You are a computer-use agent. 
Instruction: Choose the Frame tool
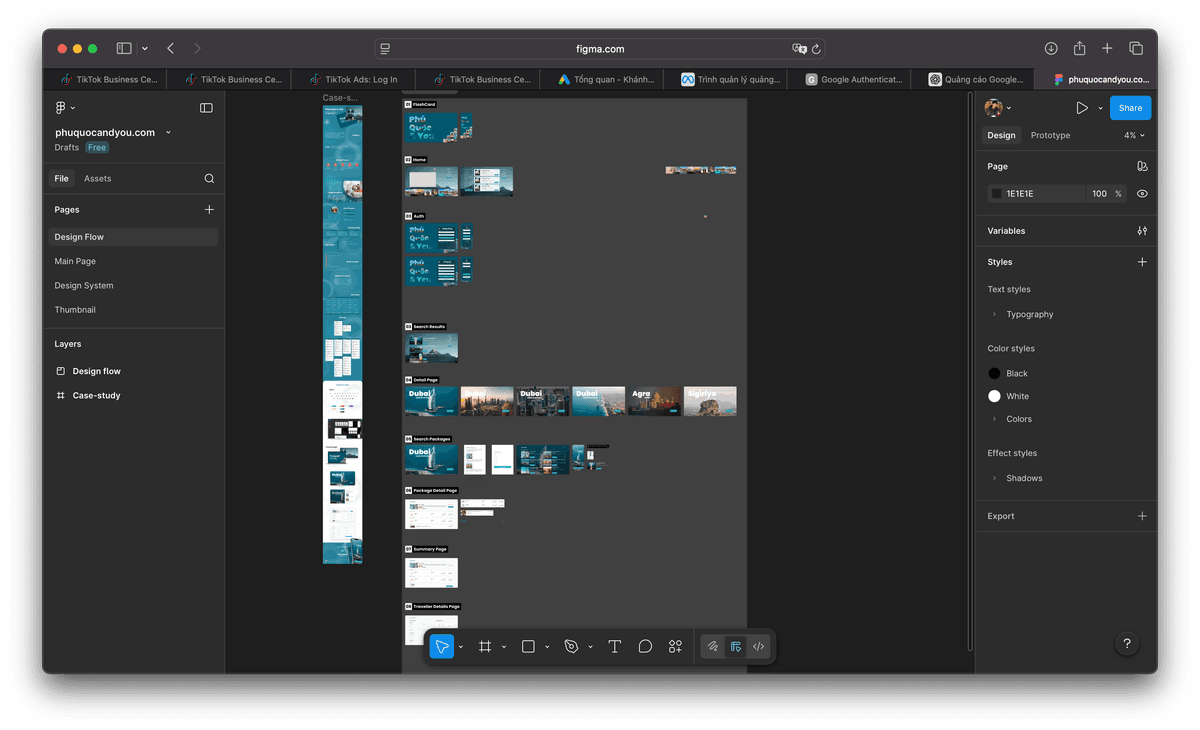pos(485,647)
